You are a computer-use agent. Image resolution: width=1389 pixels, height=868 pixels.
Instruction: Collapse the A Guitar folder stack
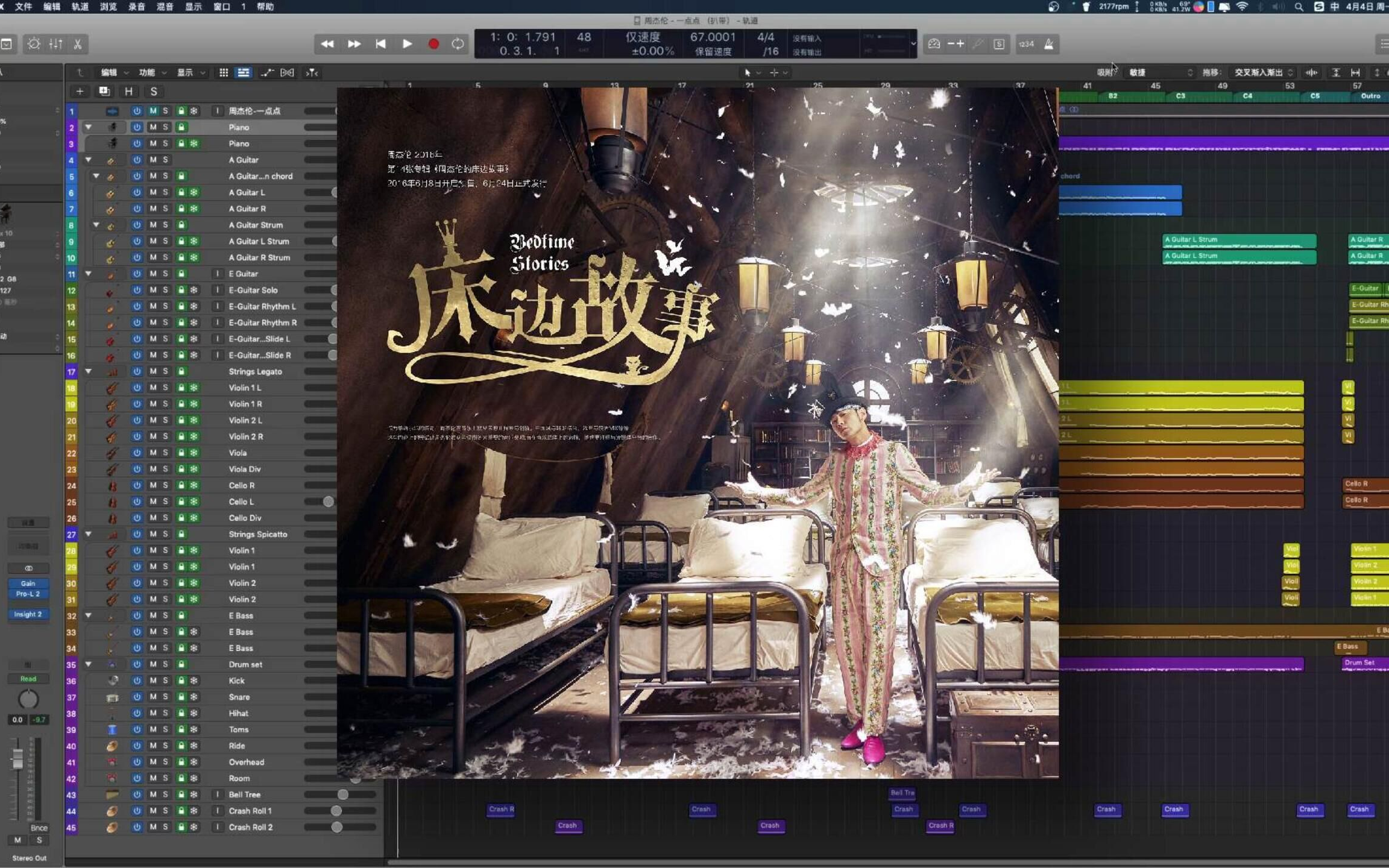(x=88, y=160)
